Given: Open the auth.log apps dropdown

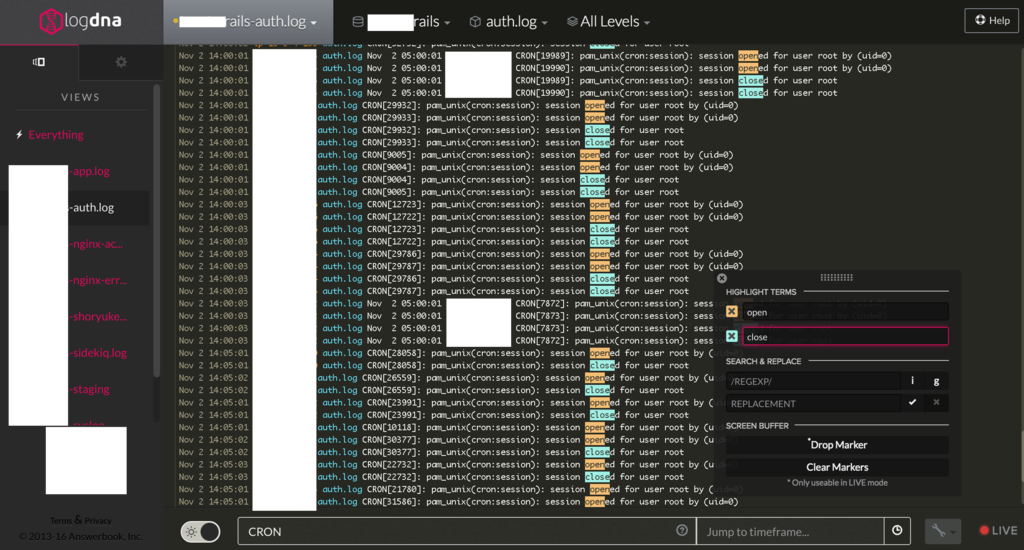Looking at the screenshot, I should tap(509, 22).
